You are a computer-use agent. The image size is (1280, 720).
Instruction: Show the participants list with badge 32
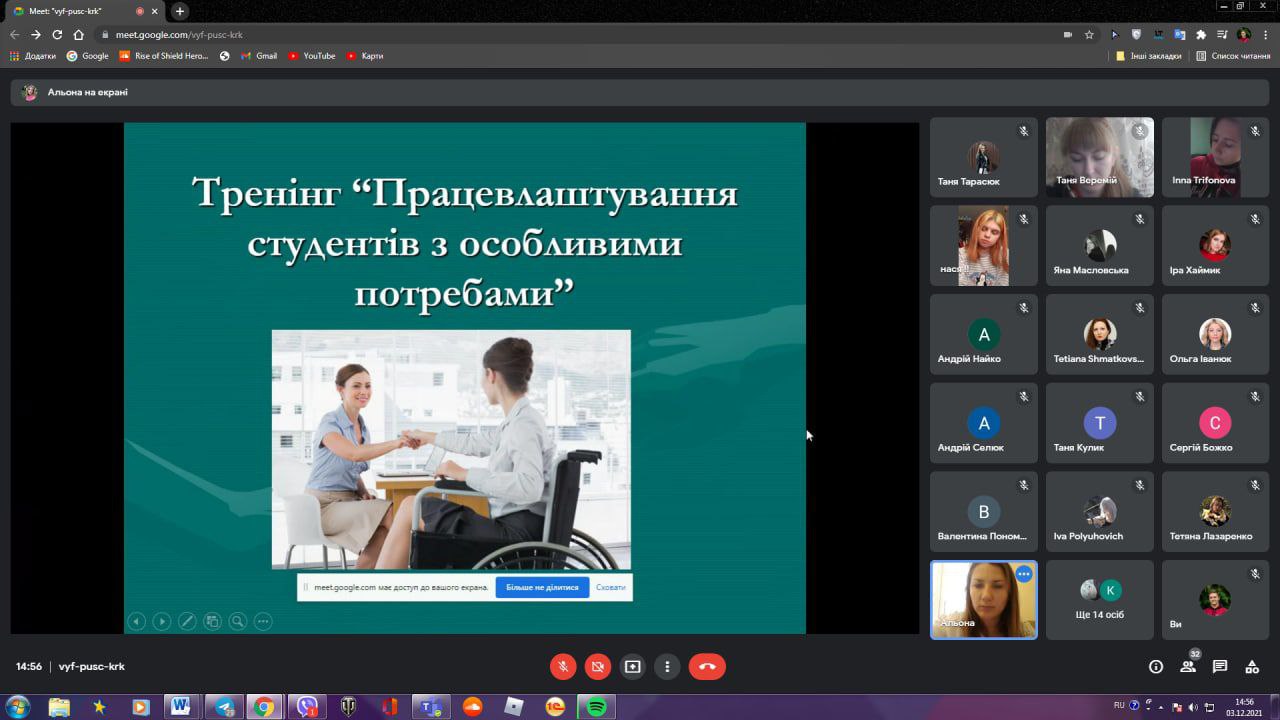click(1188, 667)
